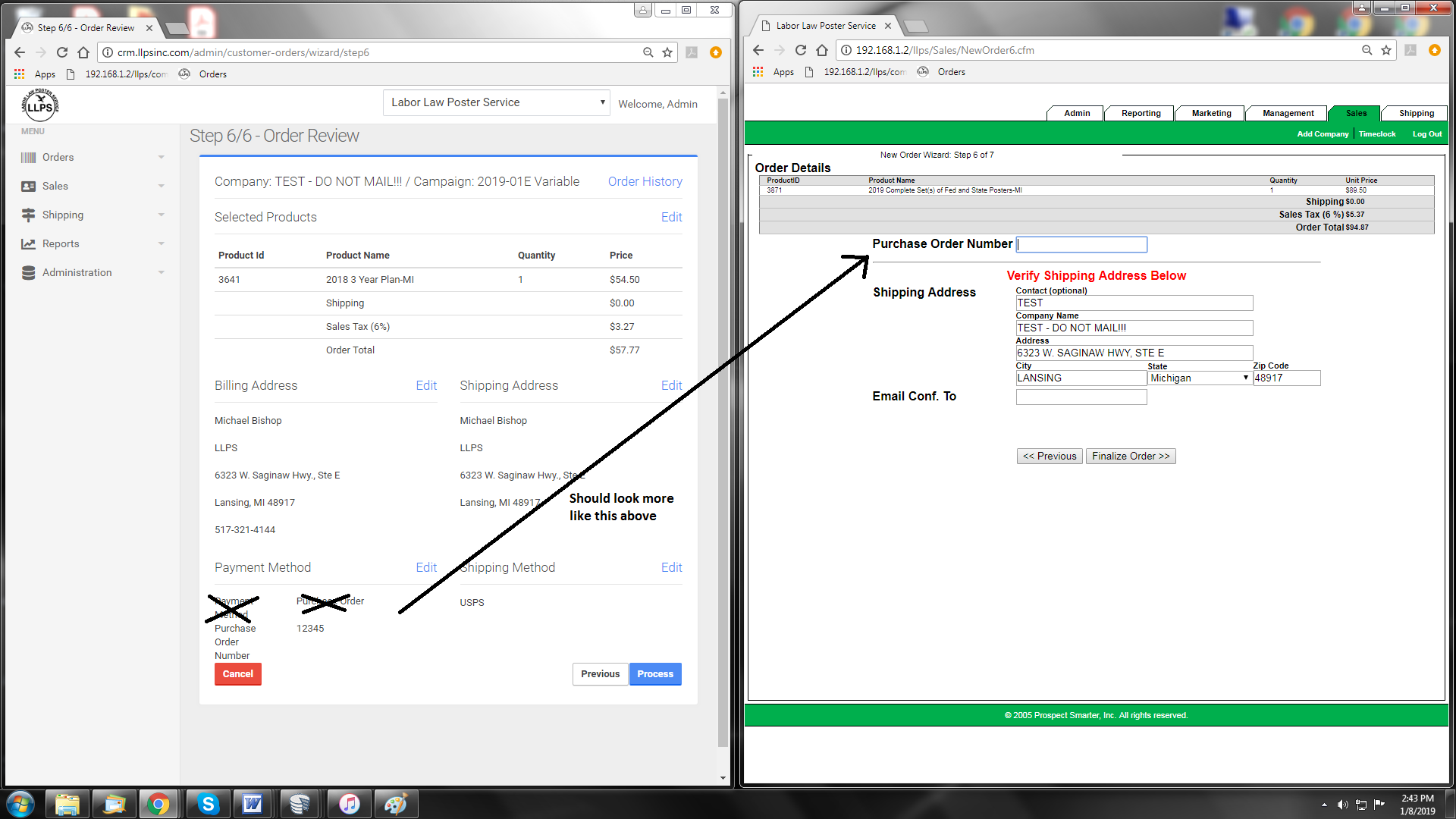The width and height of the screenshot is (1456, 819).
Task: Open the Order History link
Action: (645, 181)
